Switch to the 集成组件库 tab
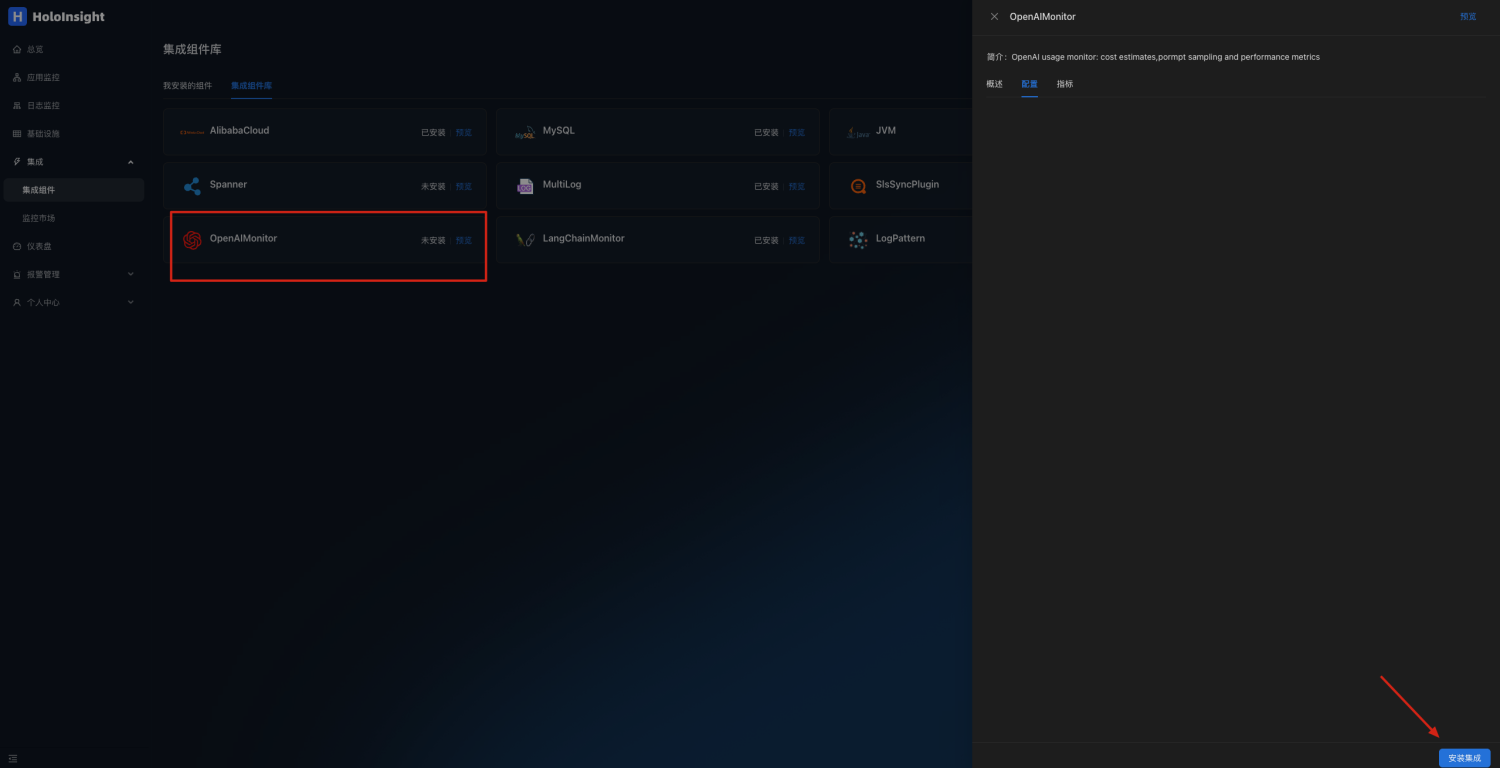The image size is (1500, 768). pyautogui.click(x=251, y=85)
